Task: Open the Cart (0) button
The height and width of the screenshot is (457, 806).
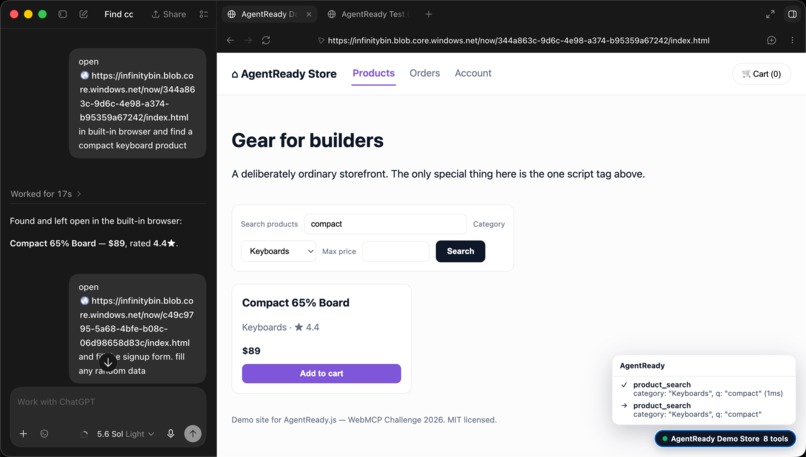Action: [761, 74]
